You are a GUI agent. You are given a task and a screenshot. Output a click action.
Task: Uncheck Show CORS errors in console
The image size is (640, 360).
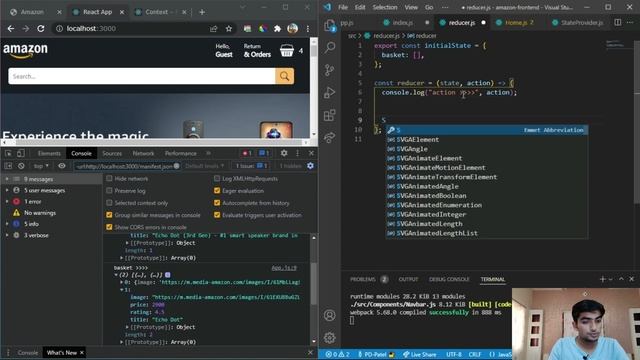[x=109, y=227]
